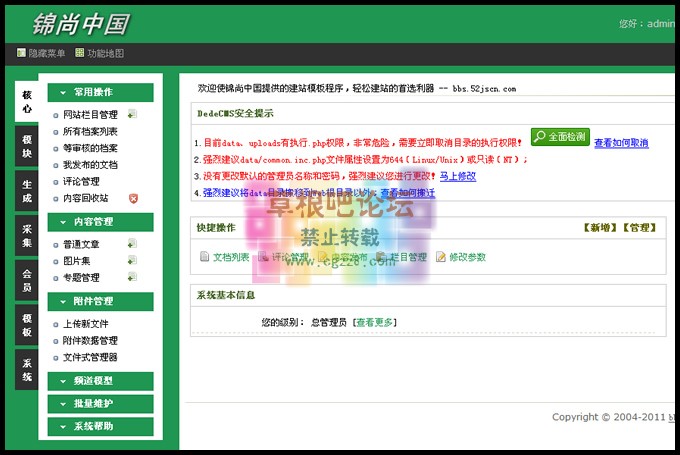Viewport: 680px width, 455px height.
Task: Click the 全面检测 button
Action: point(560,137)
